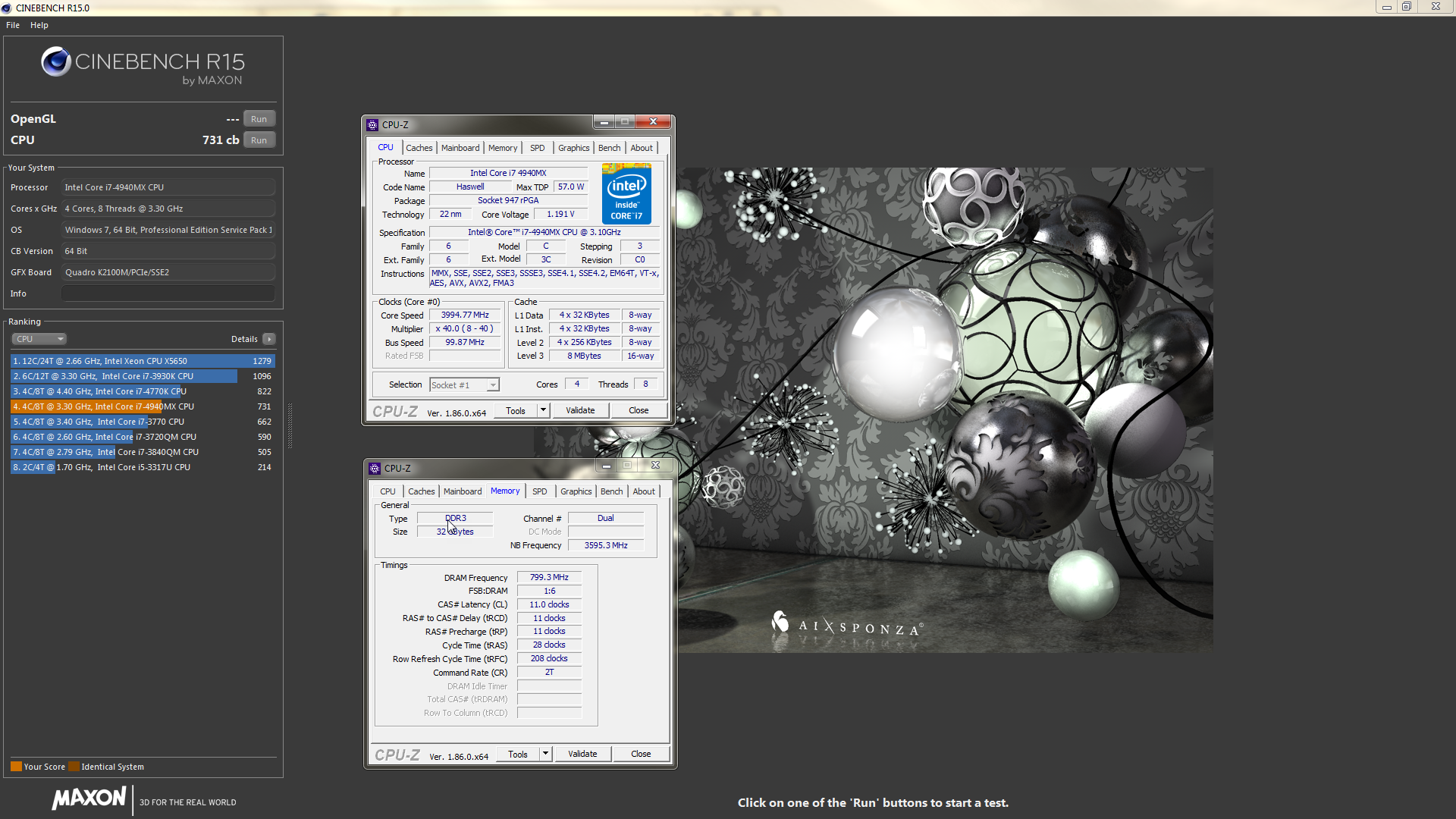Switch to Graphics tab in upper CPU-Z
Image resolution: width=1456 pixels, height=819 pixels.
coord(574,148)
